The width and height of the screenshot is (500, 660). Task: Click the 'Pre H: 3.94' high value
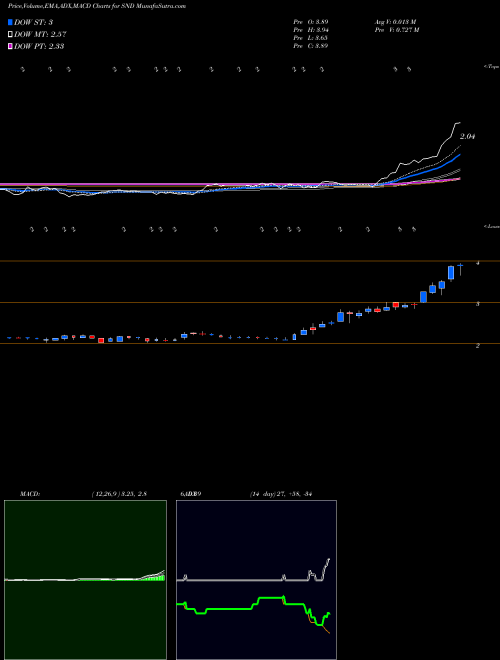(x=311, y=30)
